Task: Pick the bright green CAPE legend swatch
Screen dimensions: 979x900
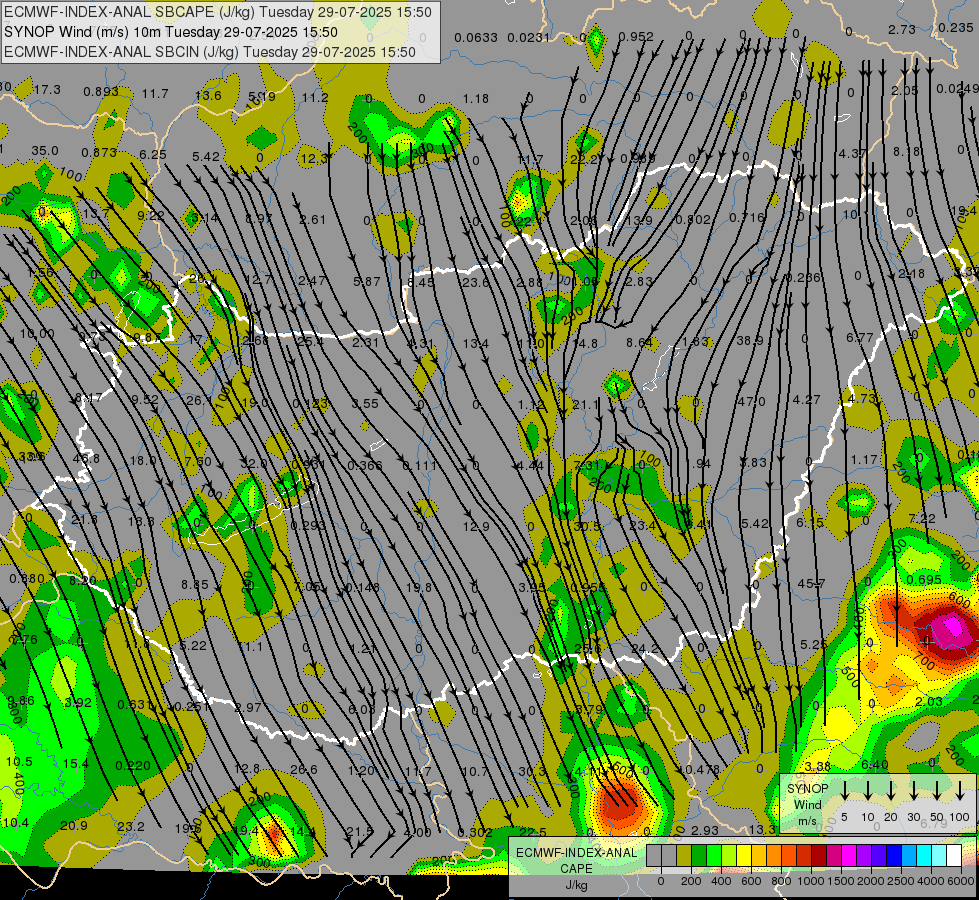Action: 714,855
